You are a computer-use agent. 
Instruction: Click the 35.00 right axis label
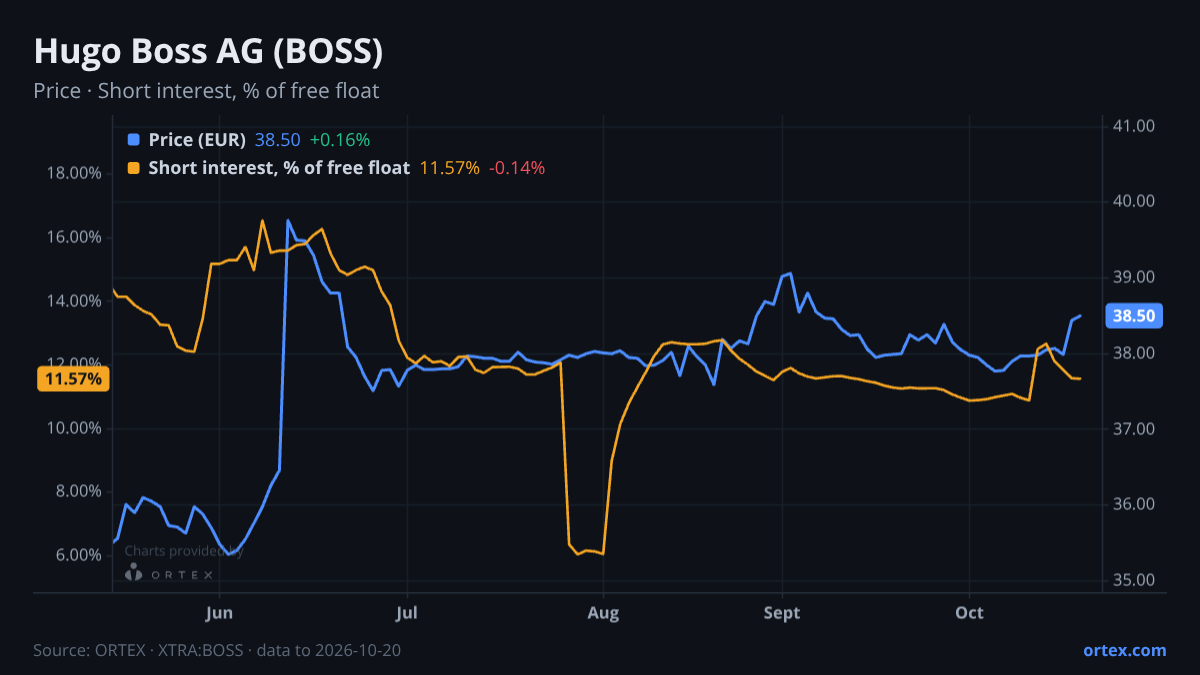click(x=1134, y=580)
